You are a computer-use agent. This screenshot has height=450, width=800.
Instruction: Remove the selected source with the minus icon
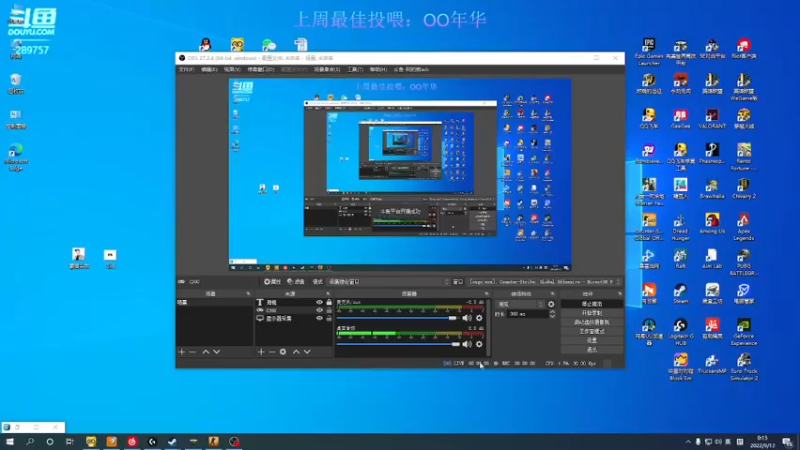point(272,352)
